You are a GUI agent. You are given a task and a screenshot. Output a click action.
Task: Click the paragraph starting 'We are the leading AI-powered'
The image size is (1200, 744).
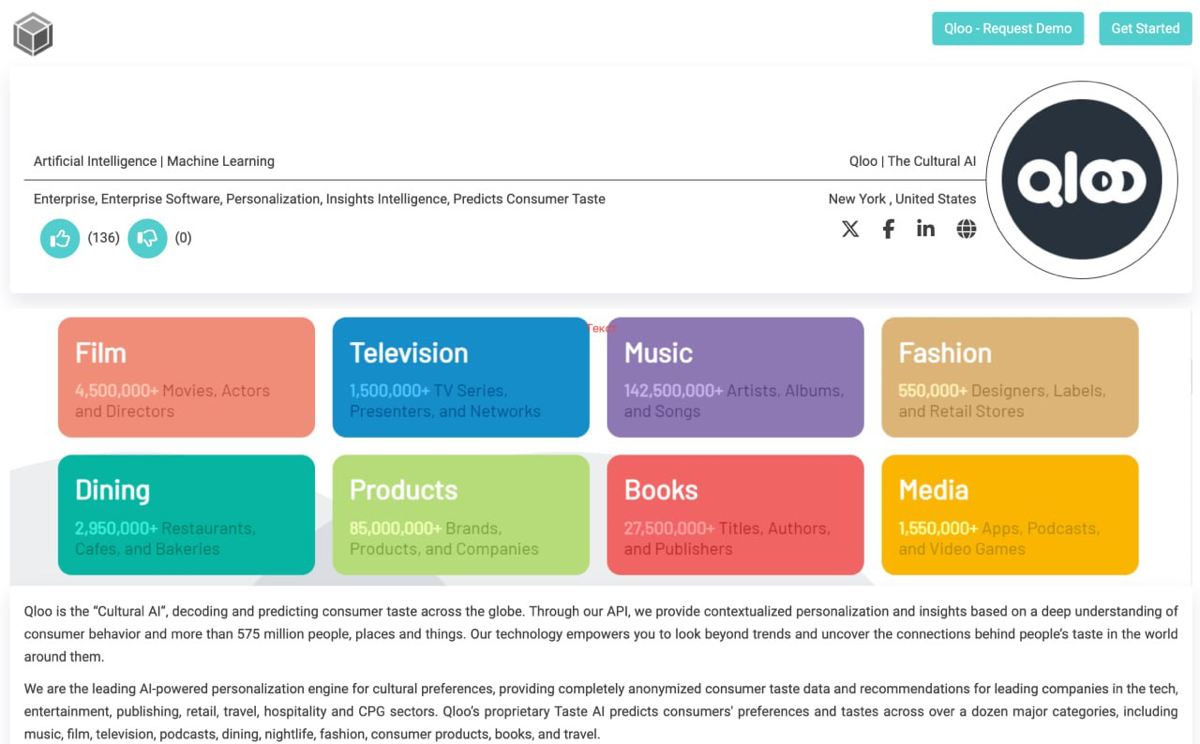click(x=601, y=712)
